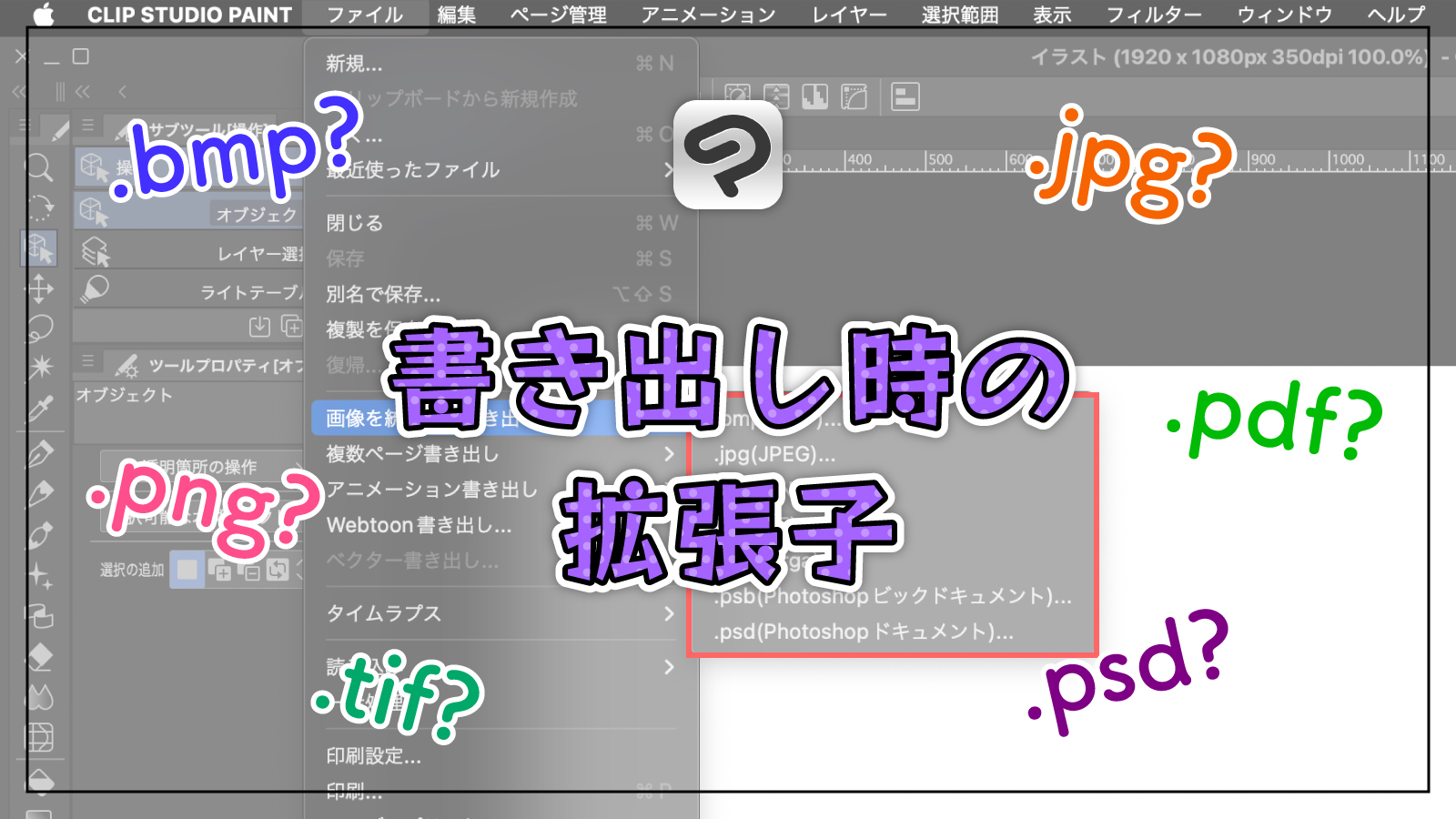The image size is (1456, 819).
Task: Click the second command bar icon with arrows
Action: pyautogui.click(x=776, y=96)
